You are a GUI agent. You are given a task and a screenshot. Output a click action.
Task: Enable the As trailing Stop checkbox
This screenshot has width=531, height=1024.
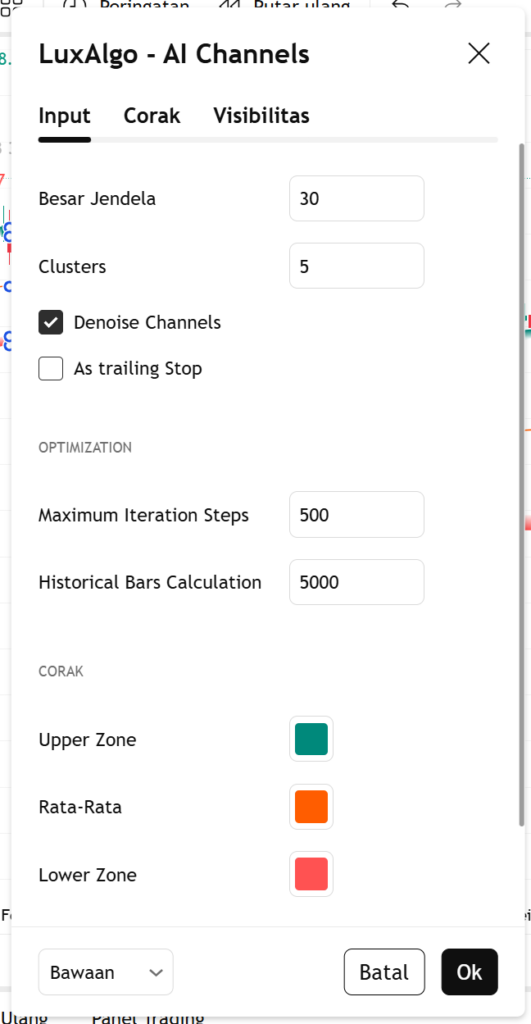tap(51, 368)
